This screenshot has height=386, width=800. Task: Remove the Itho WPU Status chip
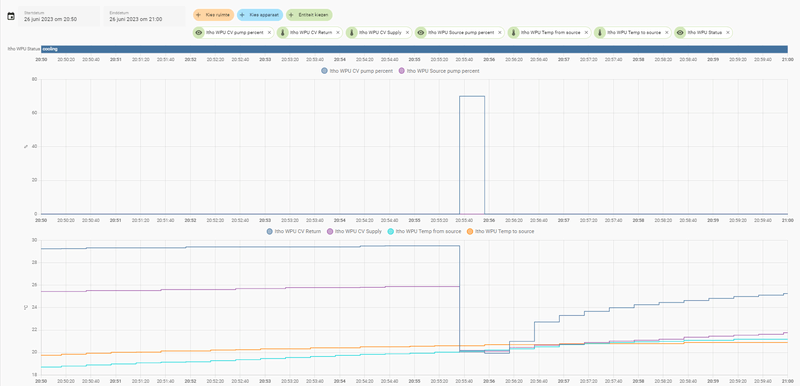tap(728, 33)
